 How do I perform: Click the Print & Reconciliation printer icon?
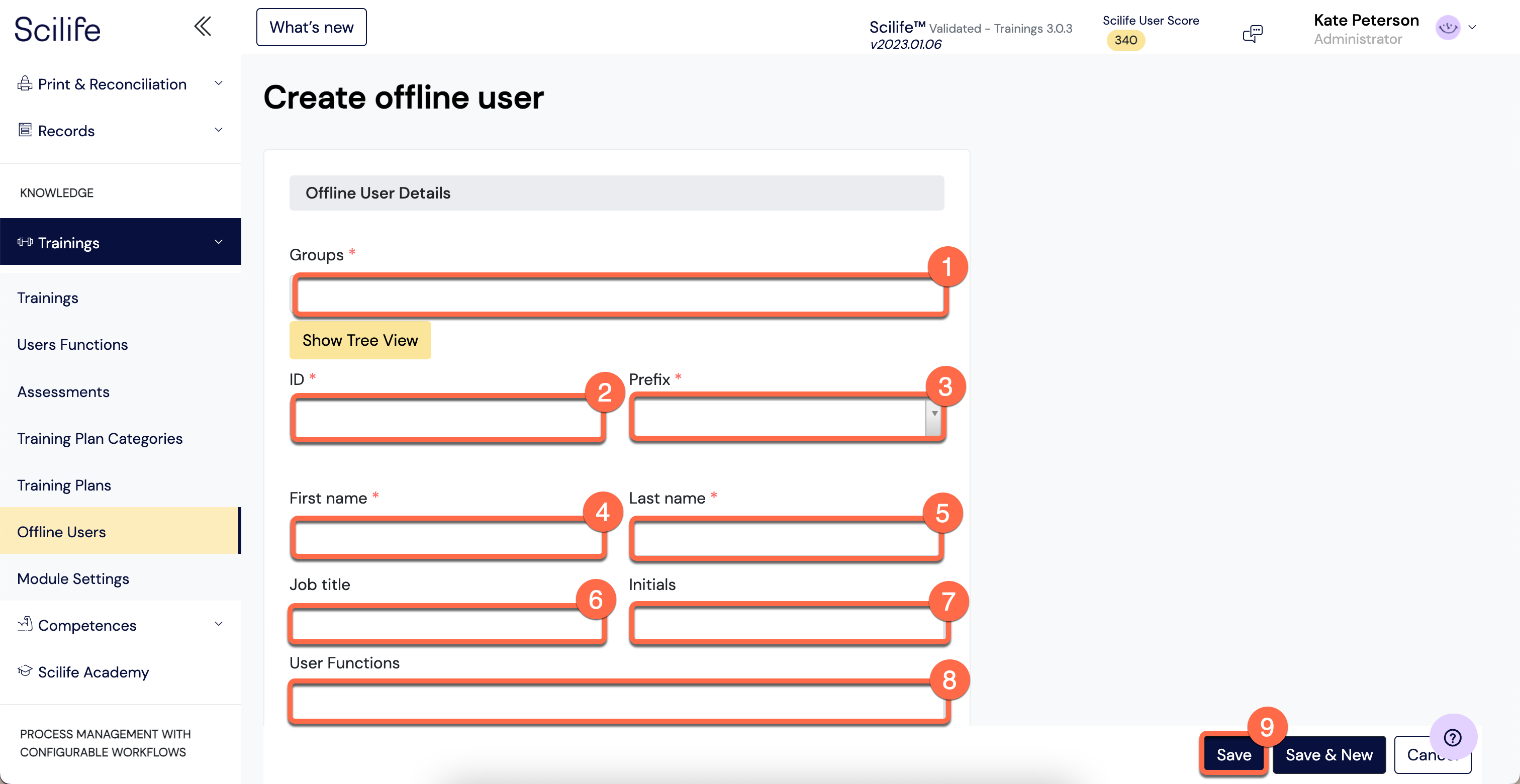(25, 84)
